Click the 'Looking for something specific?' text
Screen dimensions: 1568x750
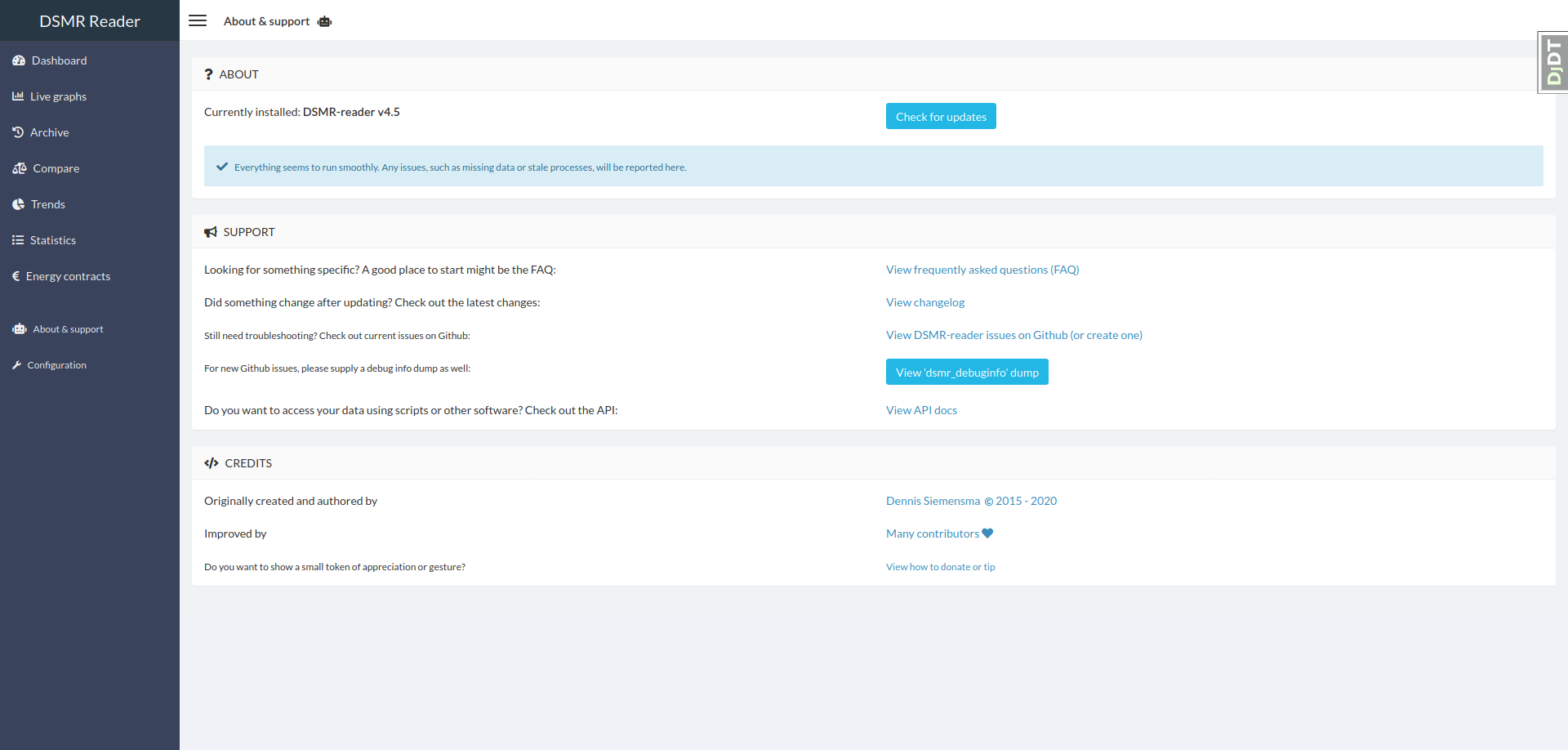pyautogui.click(x=380, y=270)
